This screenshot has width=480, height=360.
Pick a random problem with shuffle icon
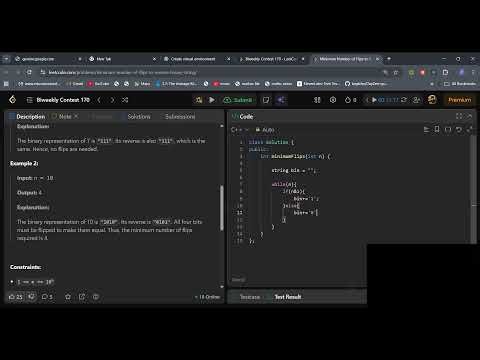125,100
